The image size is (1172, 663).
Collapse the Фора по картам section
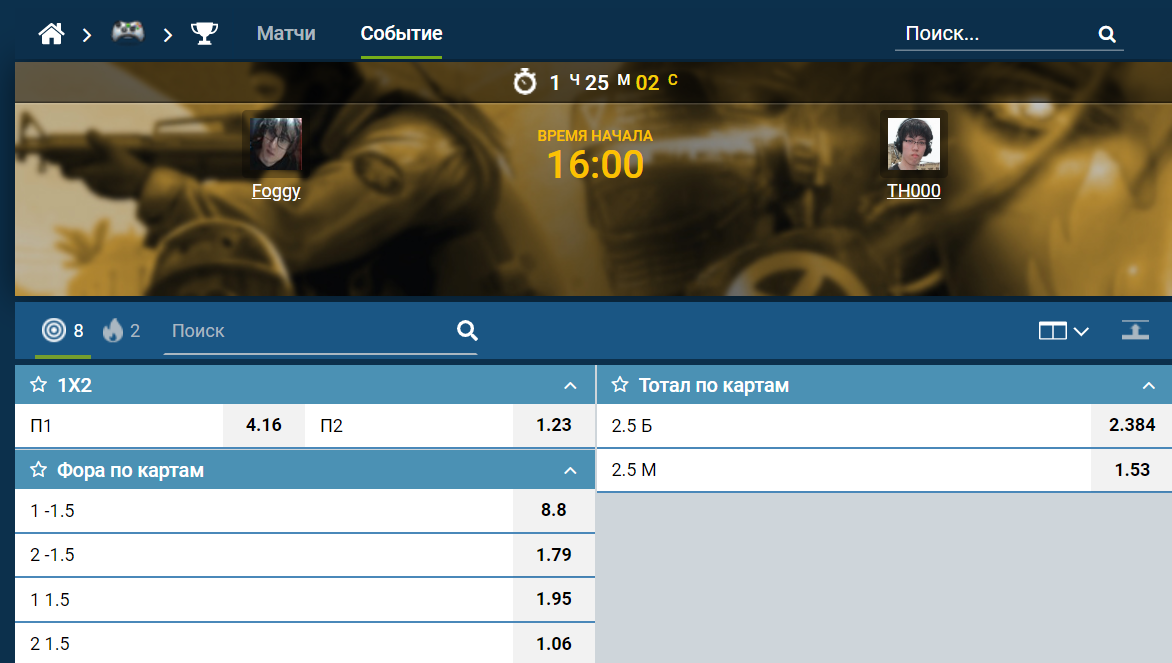pos(570,471)
